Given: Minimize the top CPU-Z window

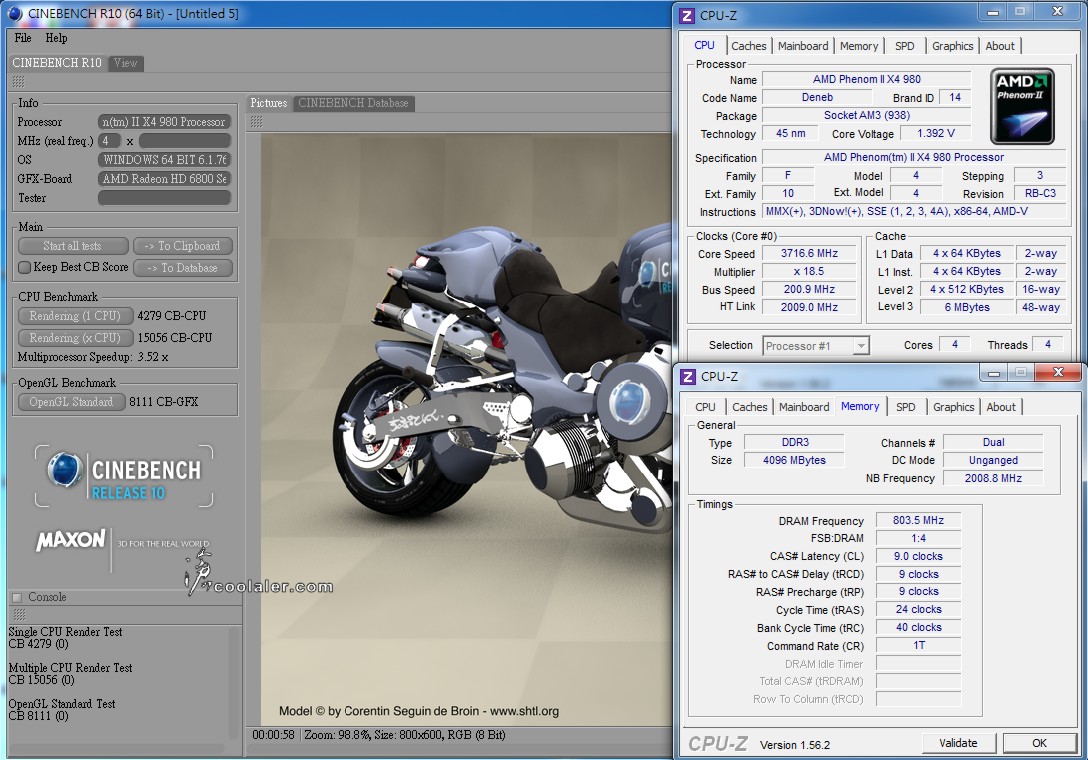Looking at the screenshot, I should (x=993, y=12).
